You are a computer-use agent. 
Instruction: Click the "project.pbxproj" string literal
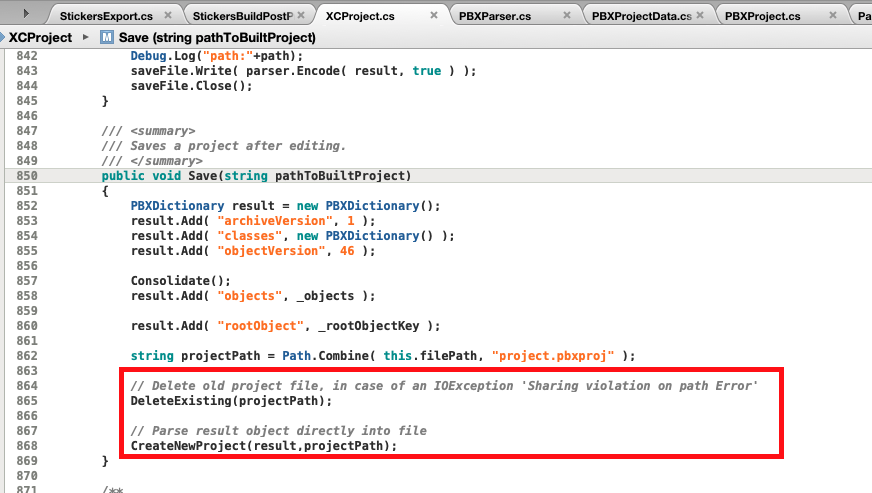click(x=553, y=356)
